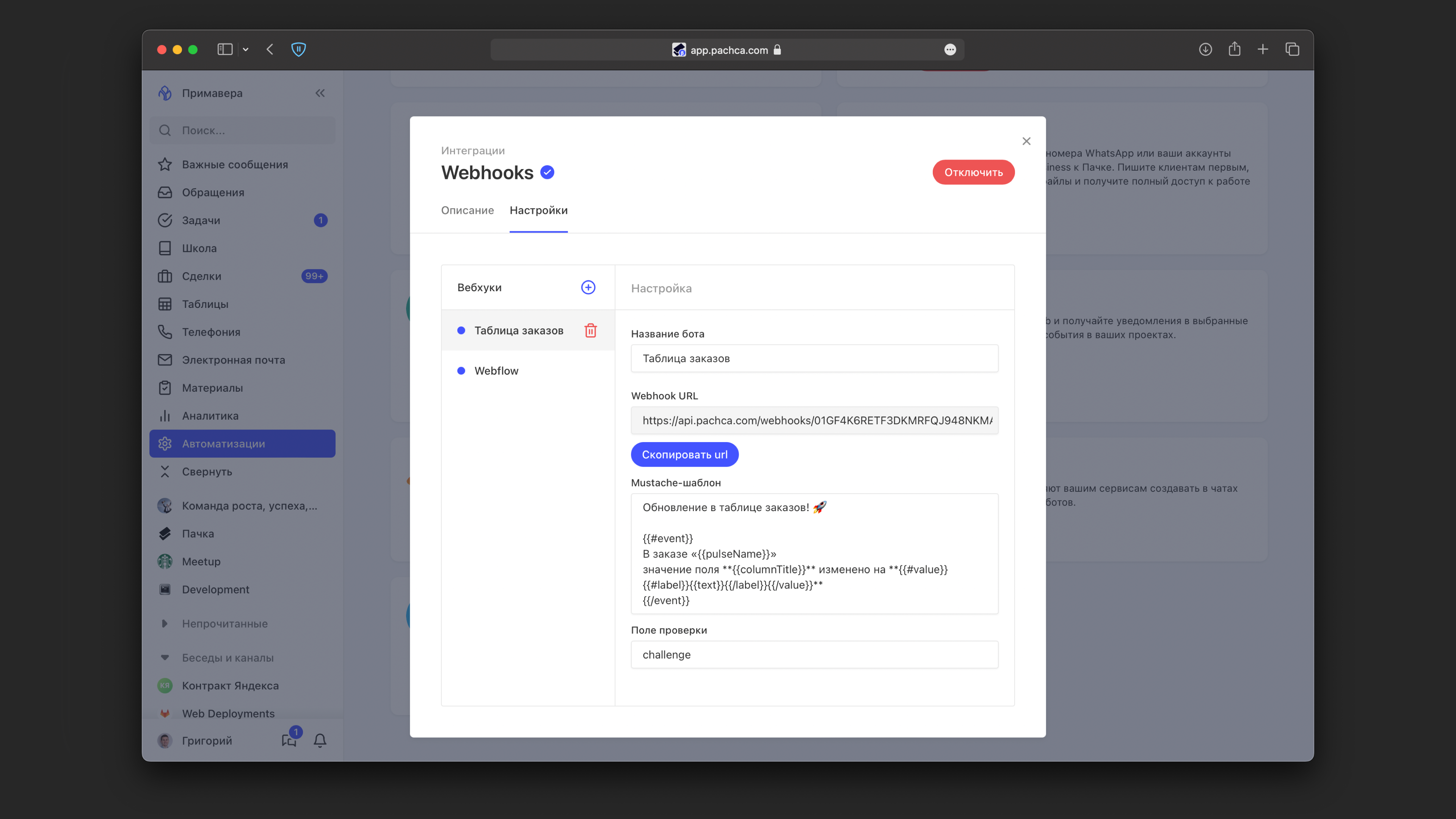This screenshot has height=819, width=1456.
Task: Switch to Настройки tab
Action: [539, 210]
